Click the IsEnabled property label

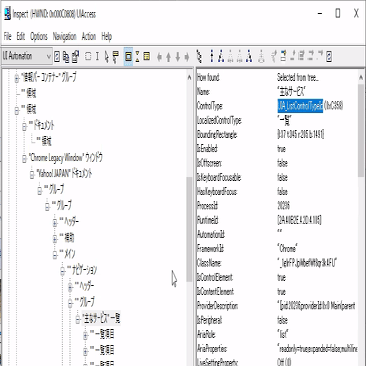207,149
